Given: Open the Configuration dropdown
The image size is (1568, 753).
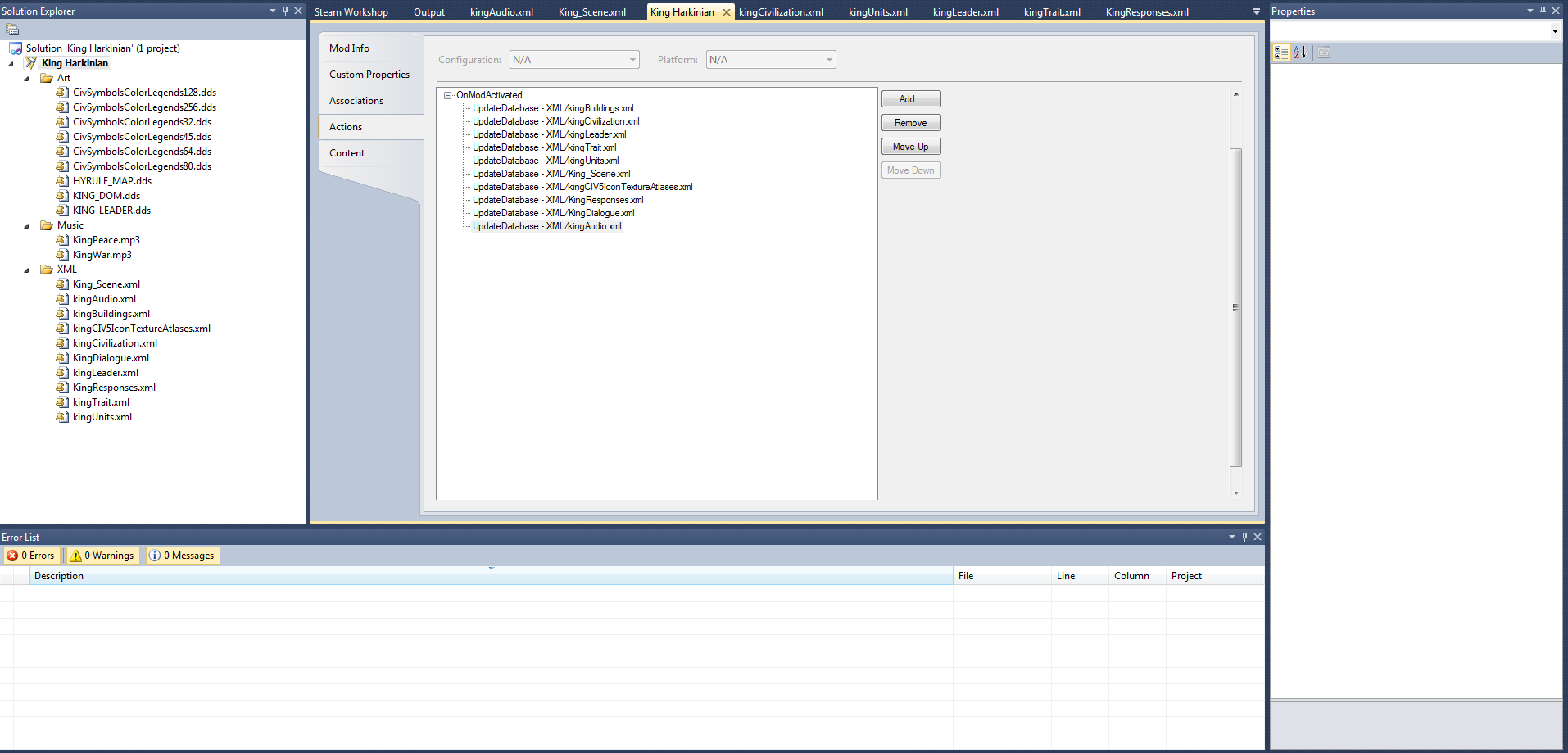Looking at the screenshot, I should (x=633, y=60).
